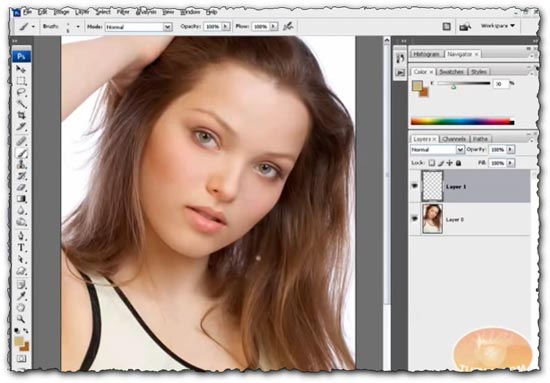Click the Go to Bridge button
Image resolution: width=550 pixels, height=383 pixels.
point(465,26)
